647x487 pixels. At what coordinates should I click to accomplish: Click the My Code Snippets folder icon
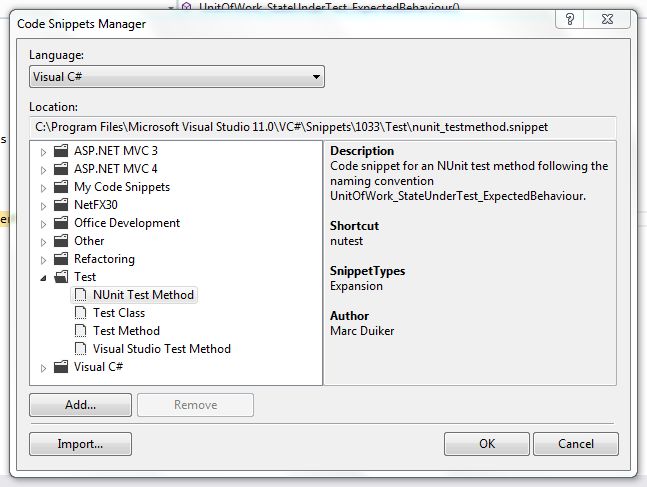(61, 187)
